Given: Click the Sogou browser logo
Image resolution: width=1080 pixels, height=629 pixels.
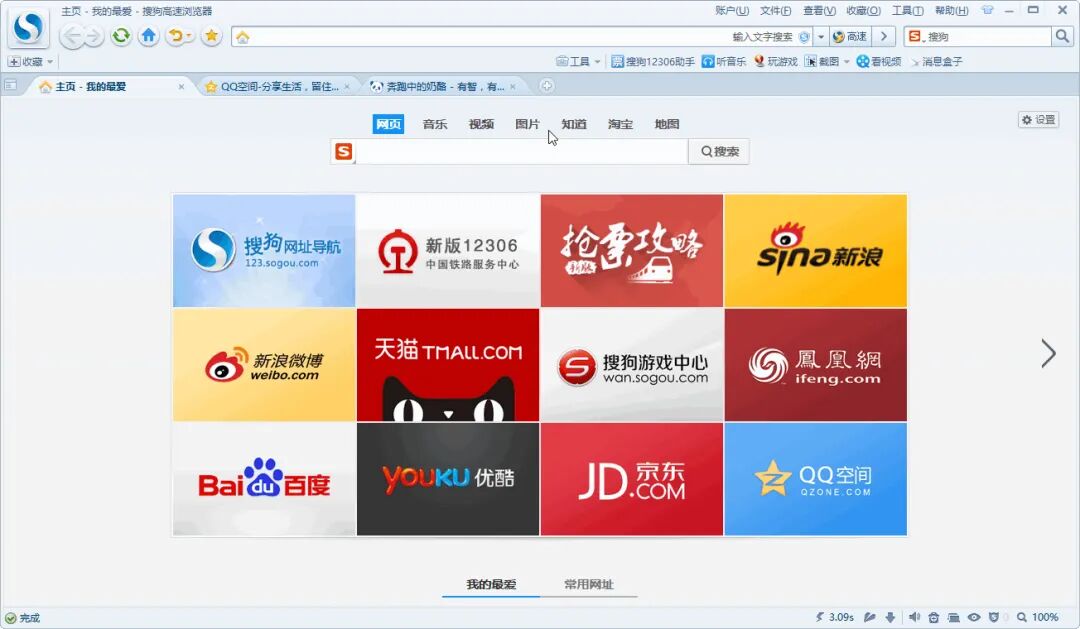Looking at the screenshot, I should click(x=28, y=28).
